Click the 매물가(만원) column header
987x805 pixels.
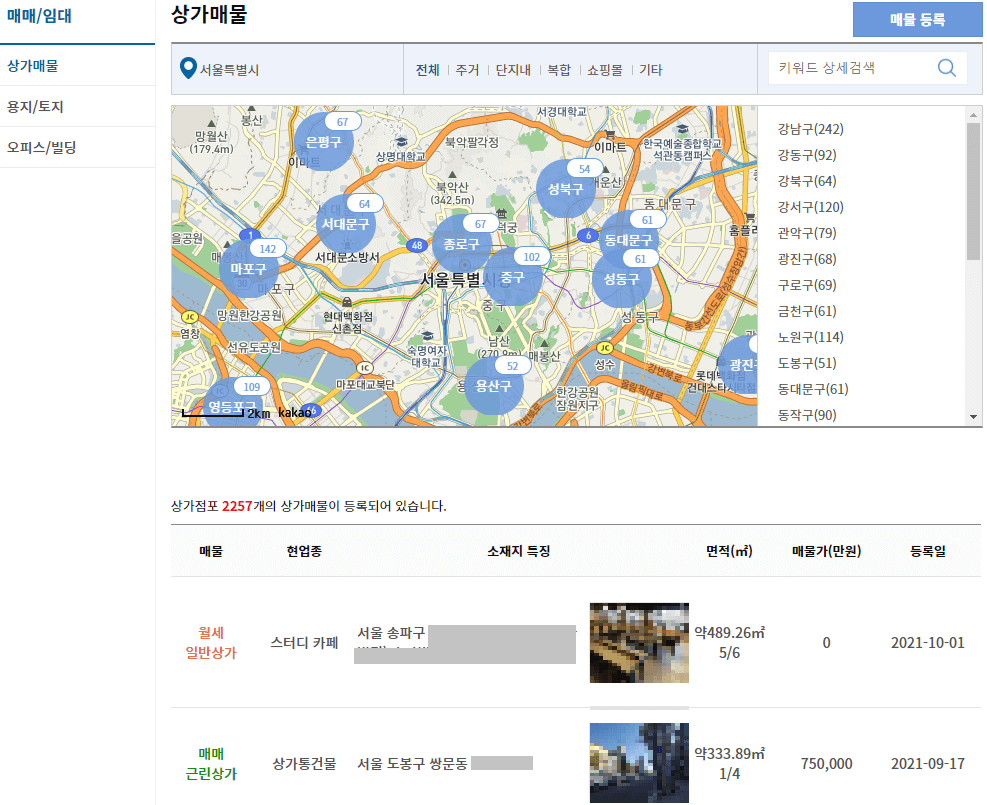click(x=826, y=551)
